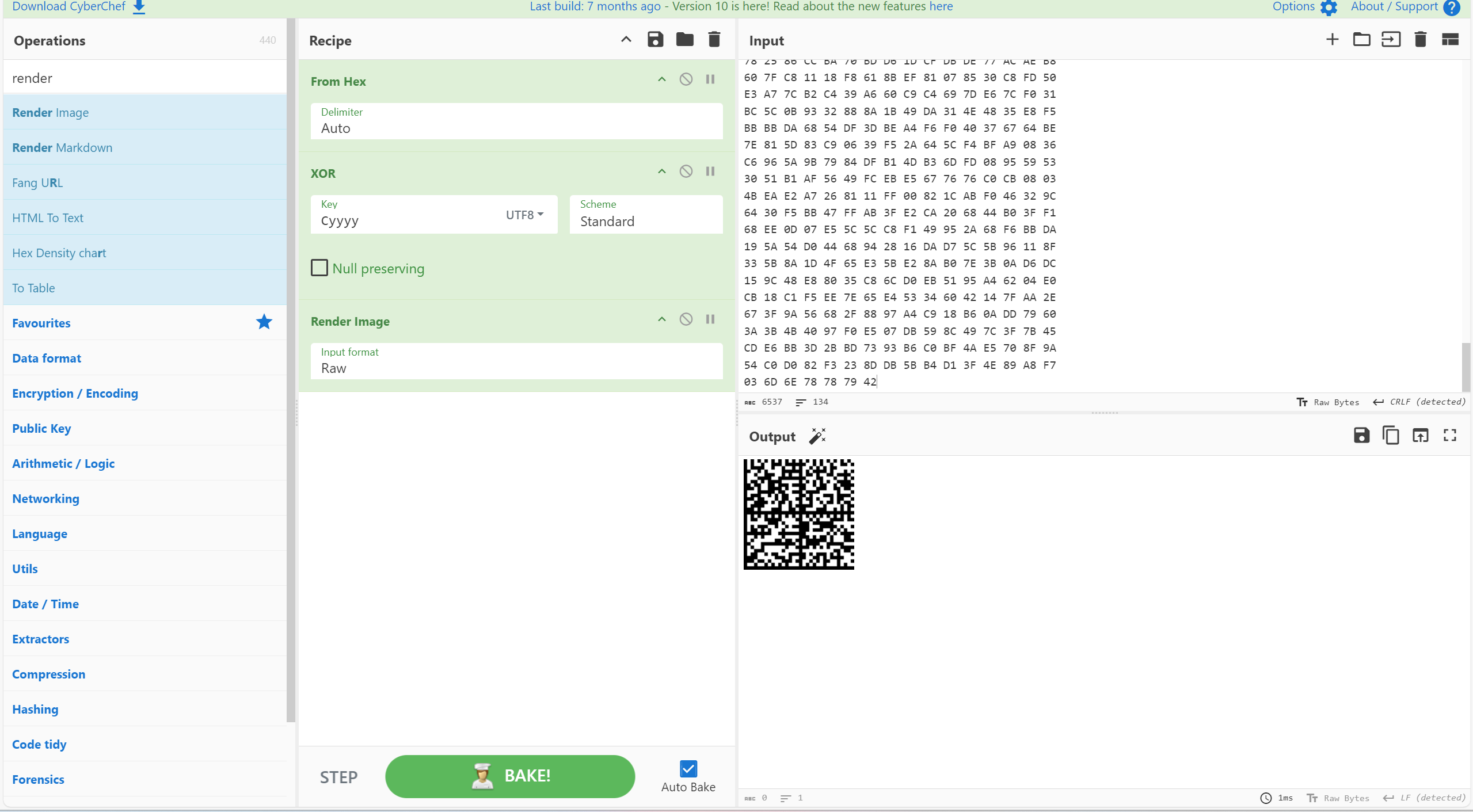
Task: Clear recipe with trash icon
Action: pos(714,40)
